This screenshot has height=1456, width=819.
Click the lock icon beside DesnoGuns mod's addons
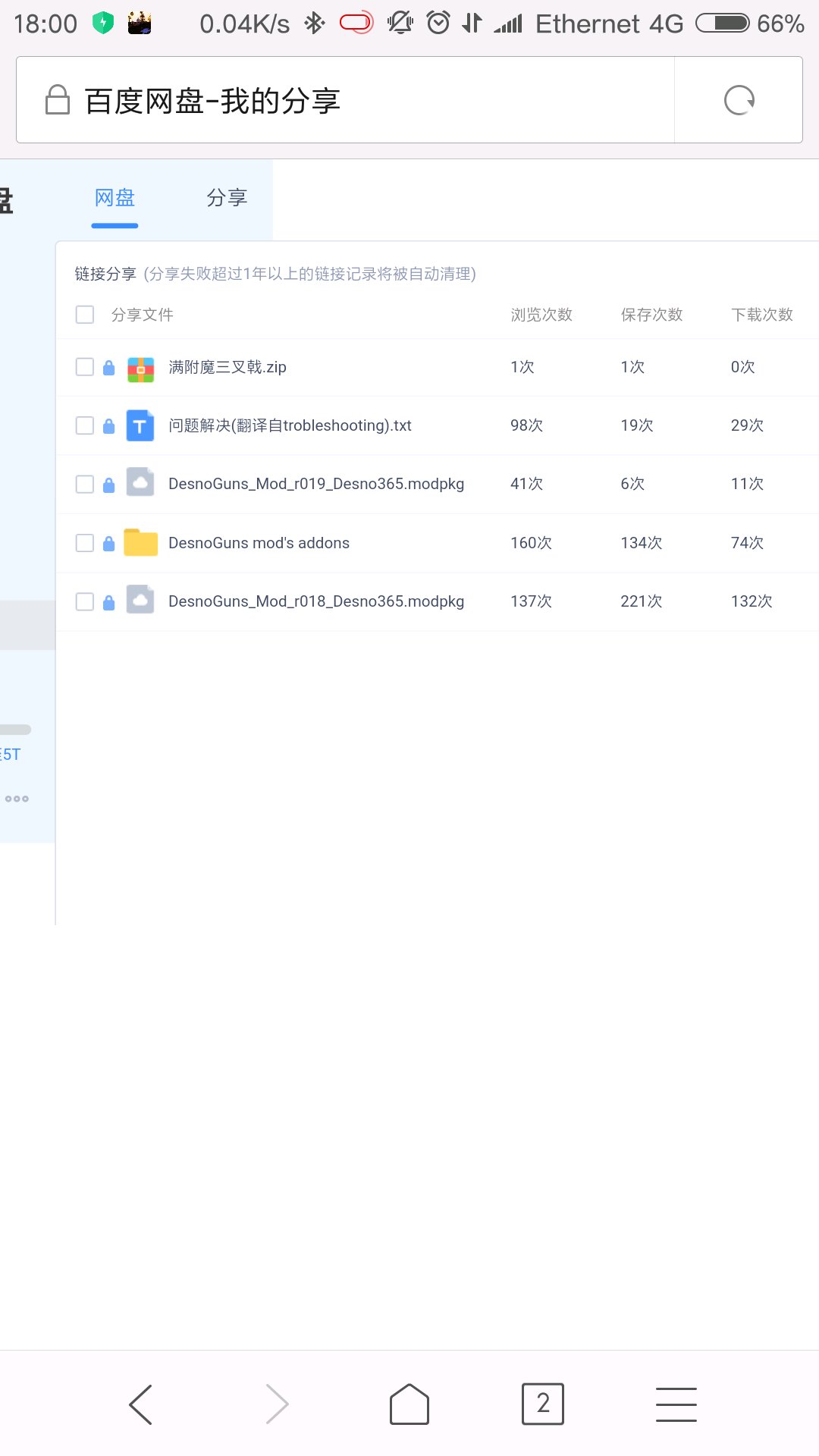click(108, 543)
